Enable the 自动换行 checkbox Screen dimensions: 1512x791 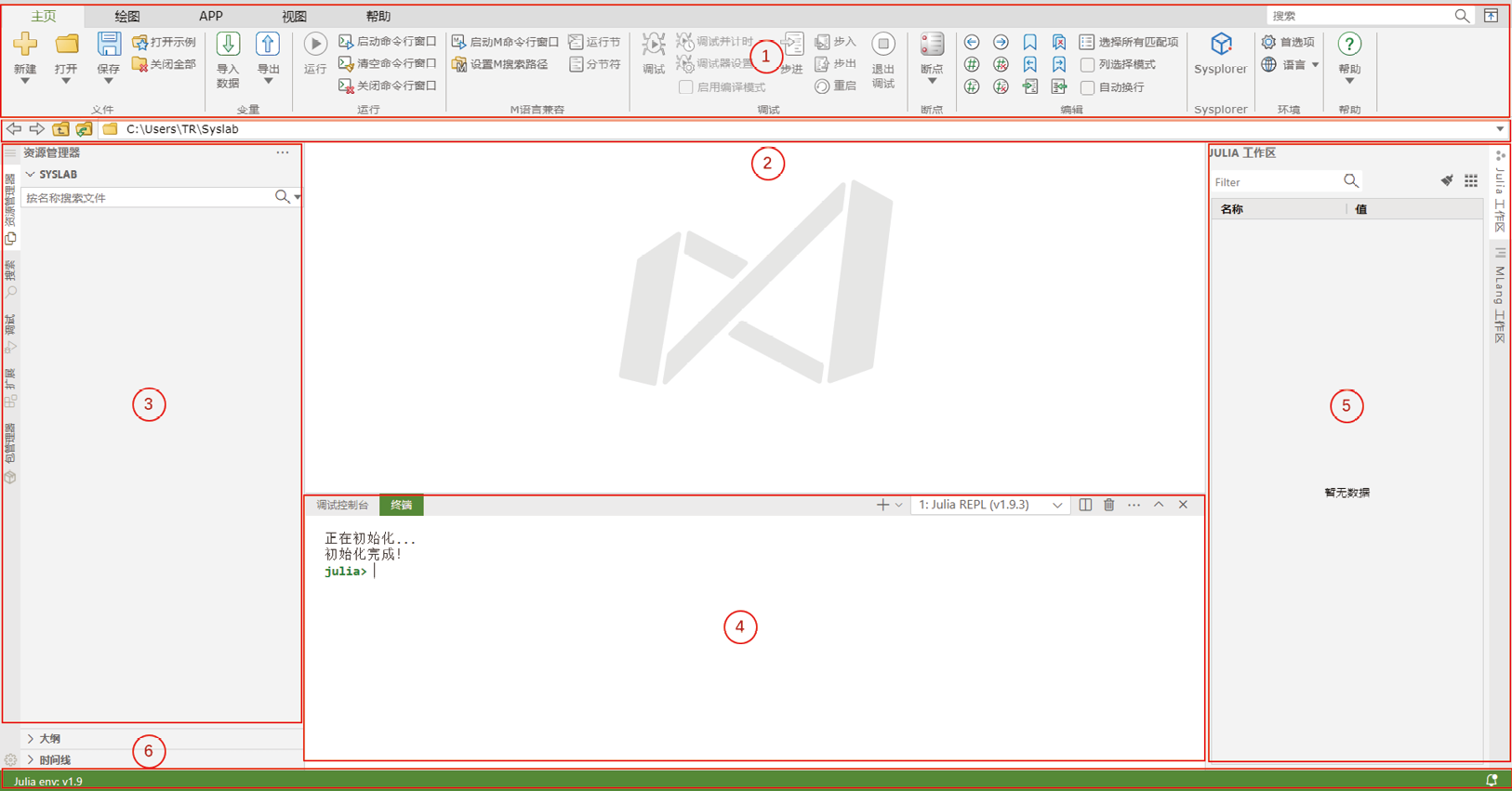(1087, 87)
